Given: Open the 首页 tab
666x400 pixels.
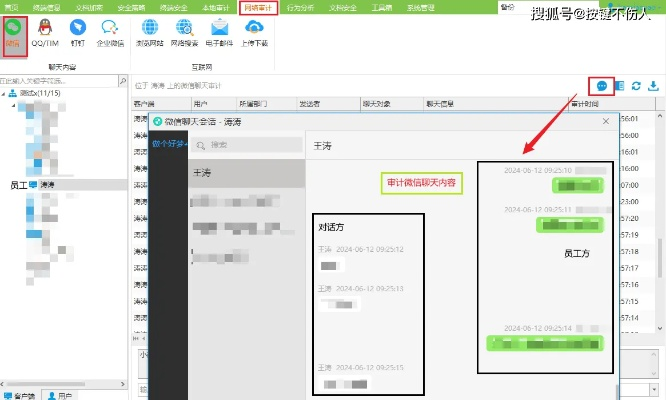Looking at the screenshot, I should pos(11,8).
